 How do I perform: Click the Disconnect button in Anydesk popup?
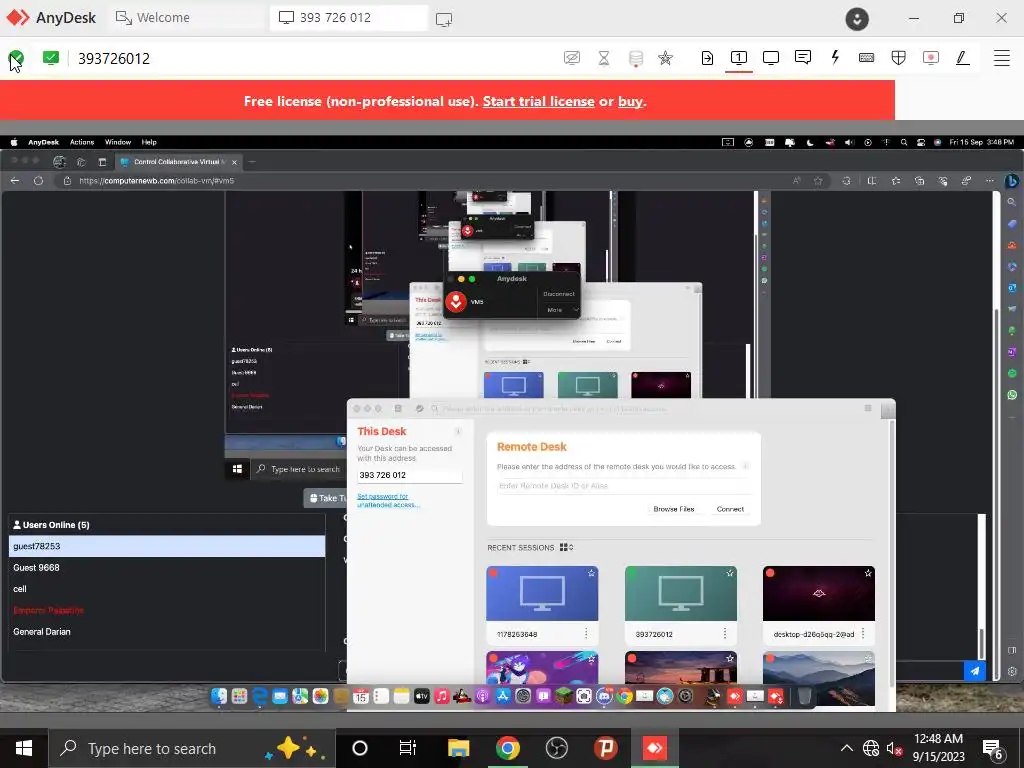click(559, 294)
